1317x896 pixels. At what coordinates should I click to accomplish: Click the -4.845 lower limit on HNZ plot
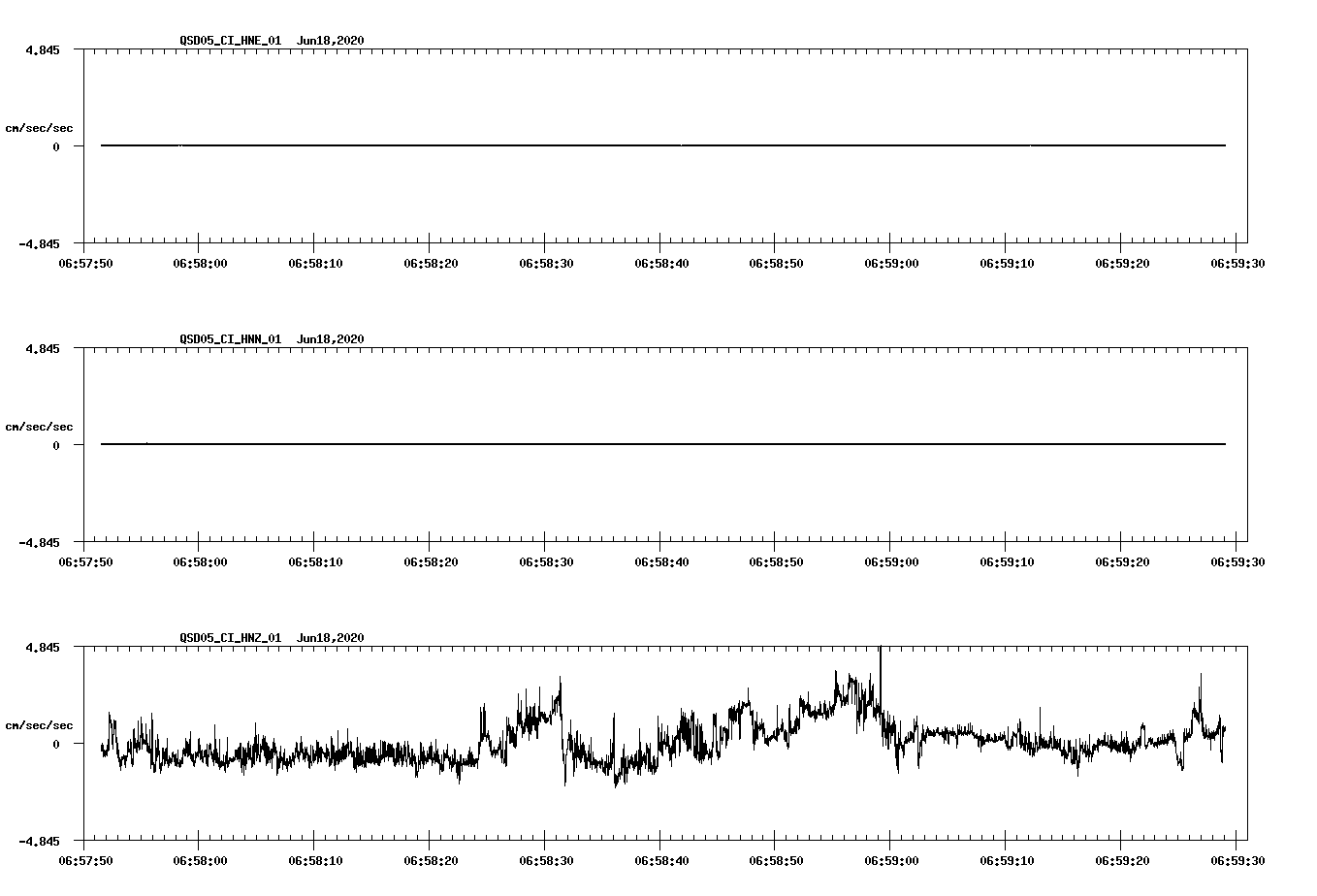coord(39,841)
